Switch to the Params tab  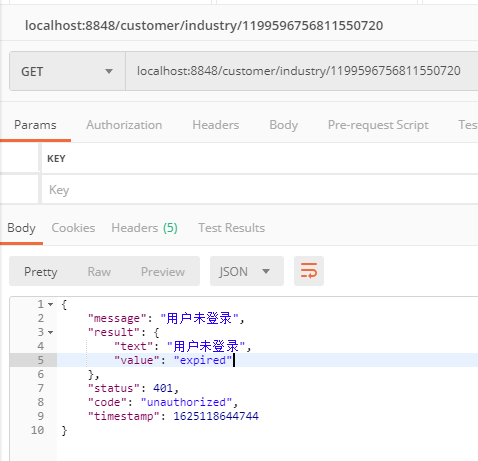pos(35,125)
